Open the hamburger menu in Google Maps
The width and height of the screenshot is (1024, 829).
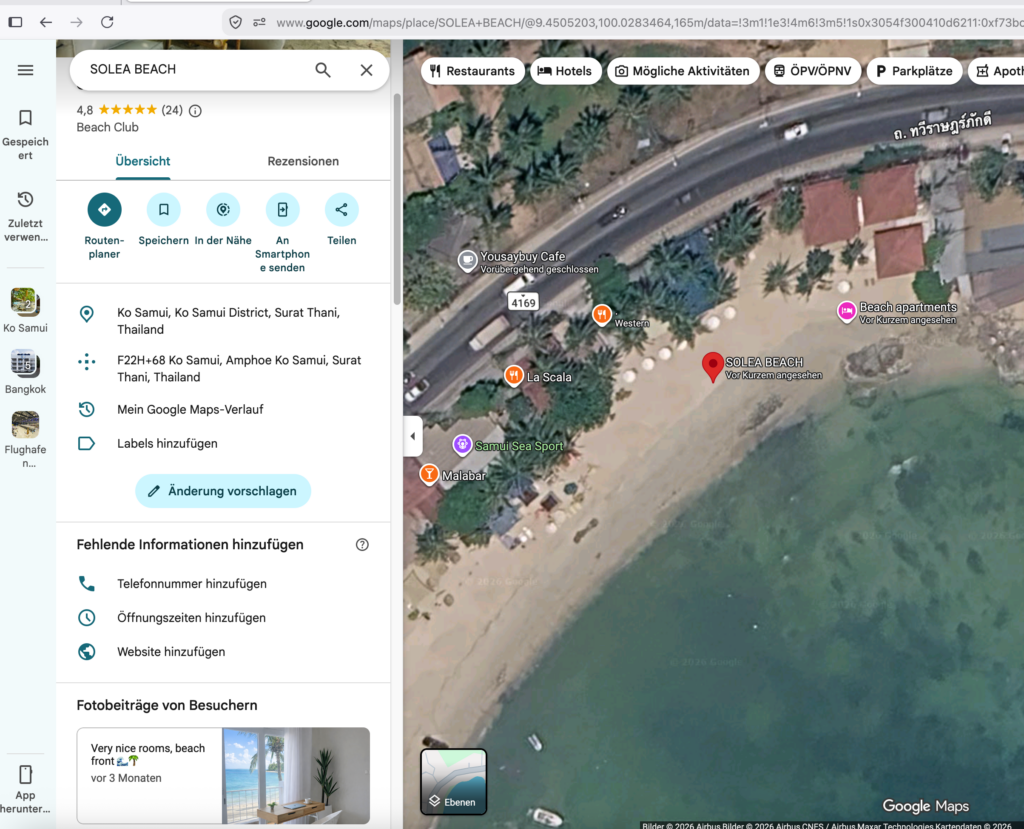coord(25,70)
